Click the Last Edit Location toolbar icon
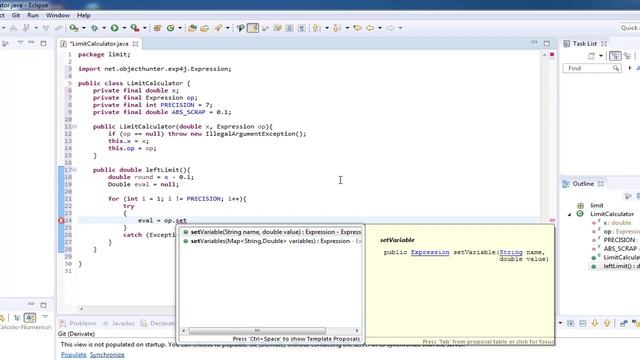The image size is (640, 360). 358,28
